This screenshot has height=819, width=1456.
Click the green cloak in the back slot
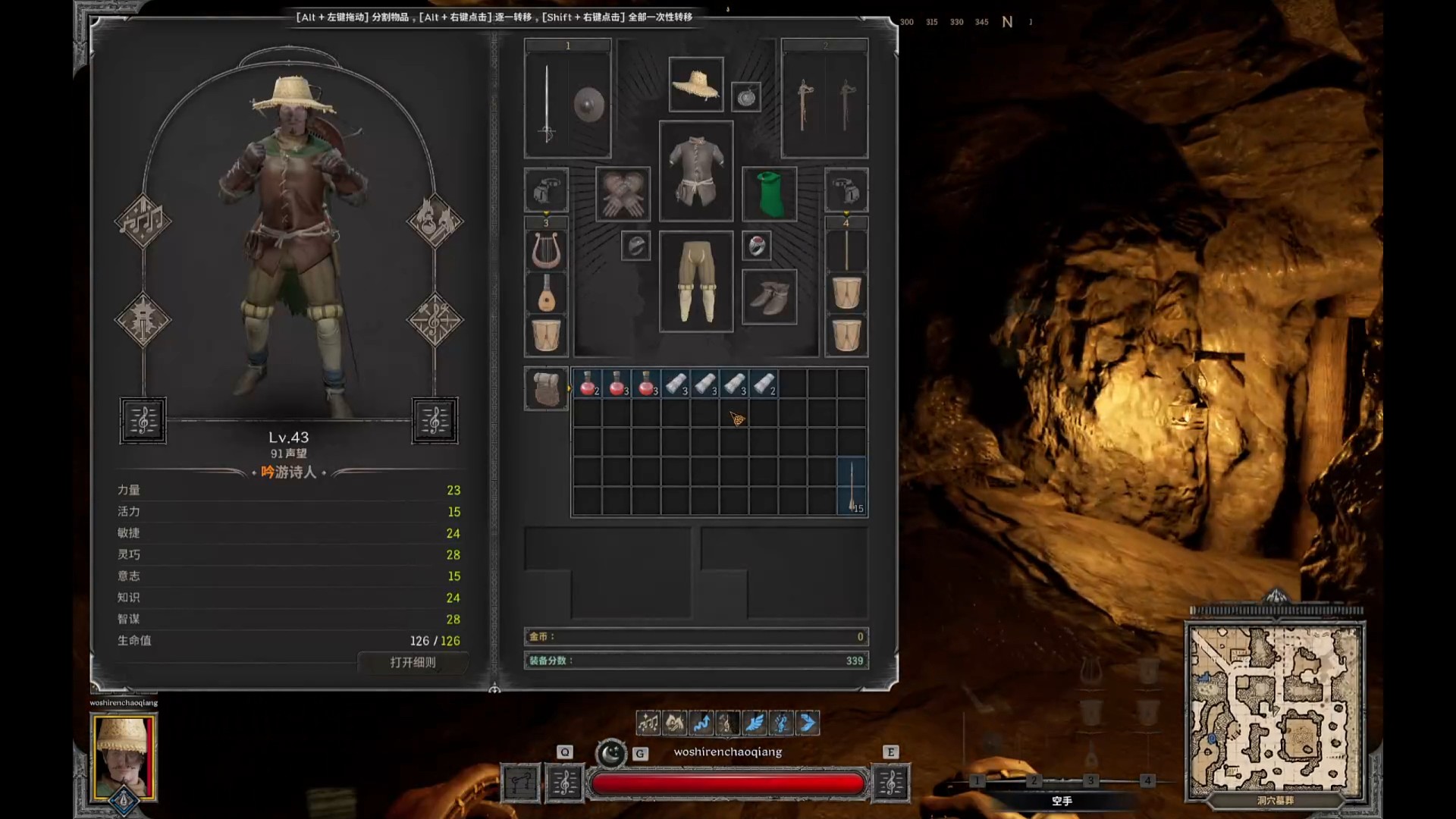[769, 193]
